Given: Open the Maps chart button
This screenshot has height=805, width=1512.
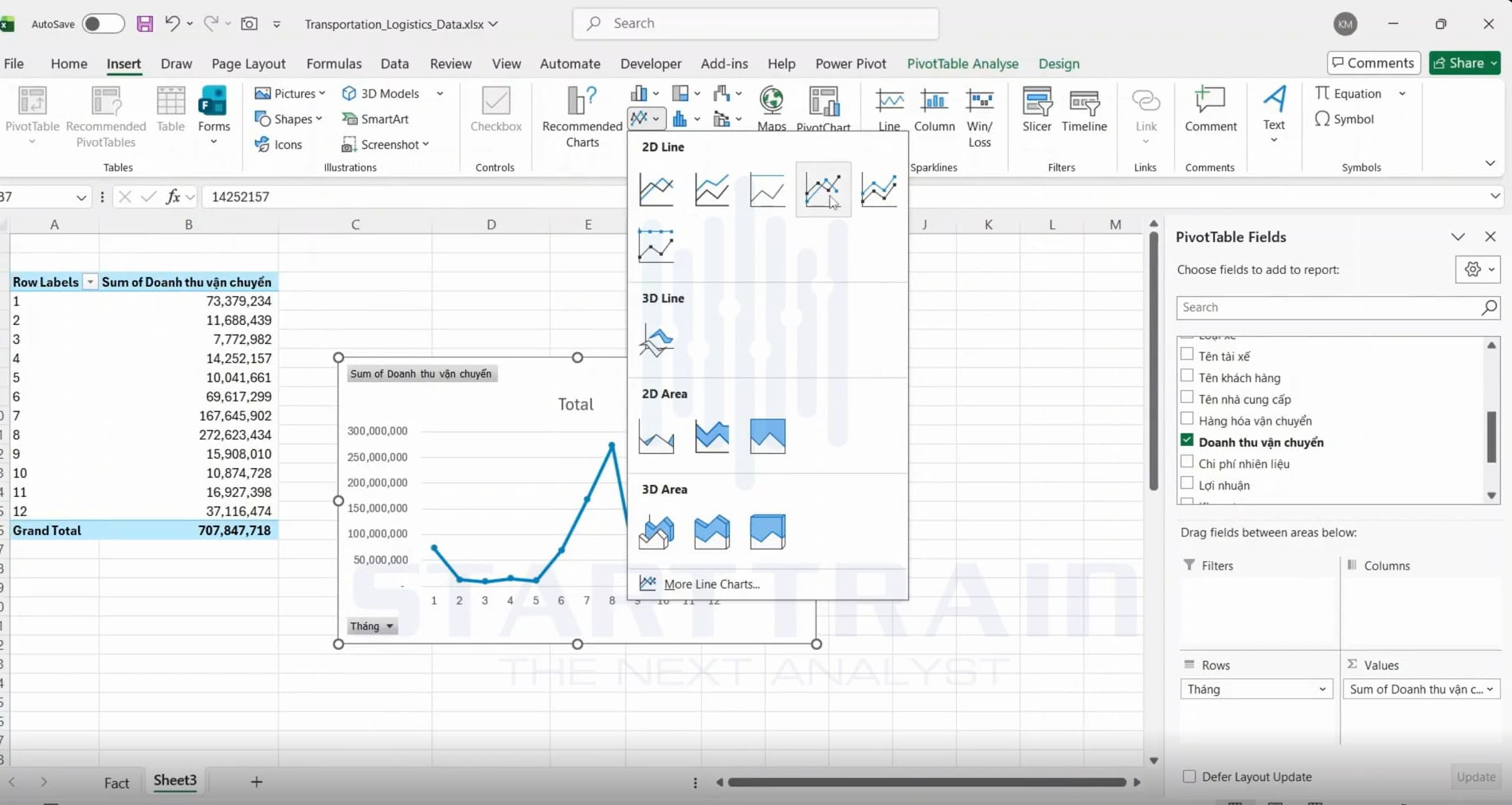Looking at the screenshot, I should [x=771, y=108].
